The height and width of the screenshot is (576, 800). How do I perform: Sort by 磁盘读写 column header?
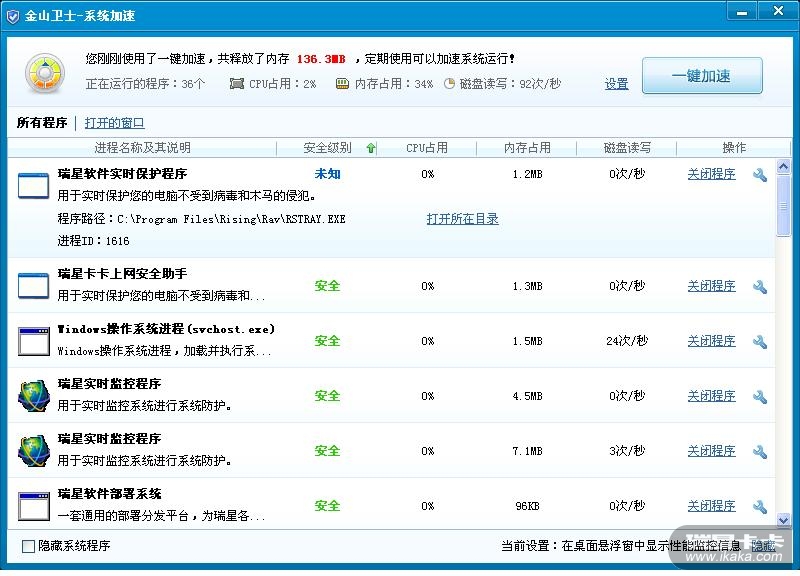click(x=627, y=148)
